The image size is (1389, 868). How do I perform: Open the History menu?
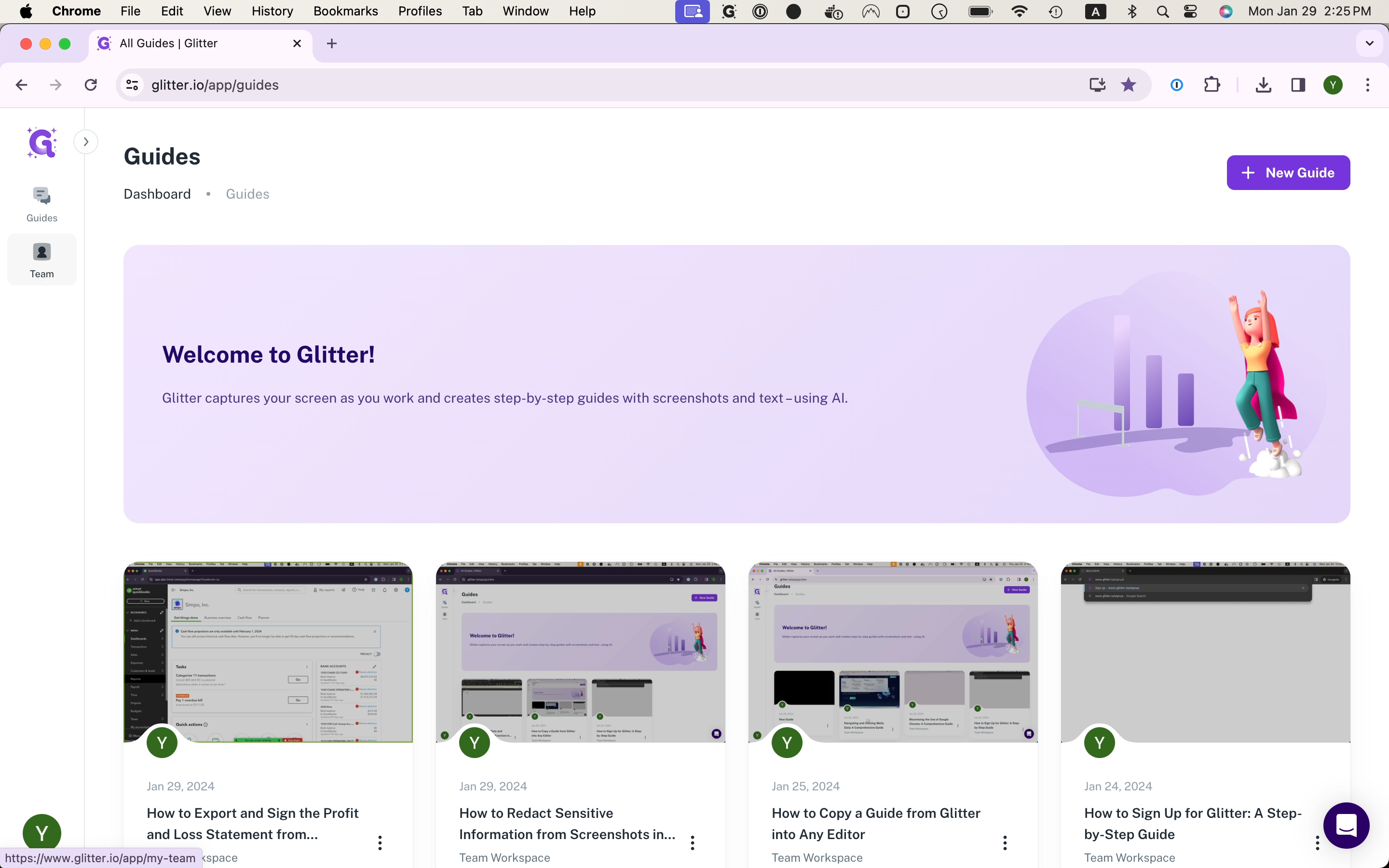click(x=272, y=12)
